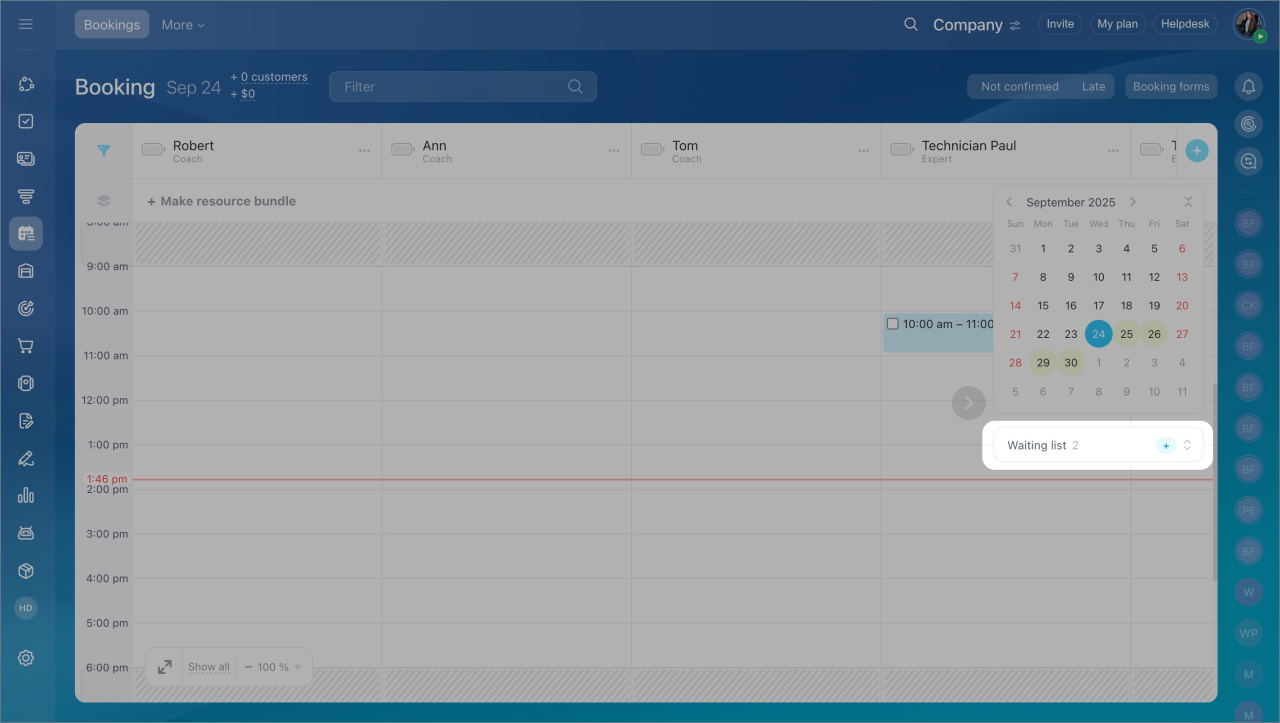Add a resource with the blue plus button
Image resolution: width=1280 pixels, height=723 pixels.
(x=1196, y=151)
